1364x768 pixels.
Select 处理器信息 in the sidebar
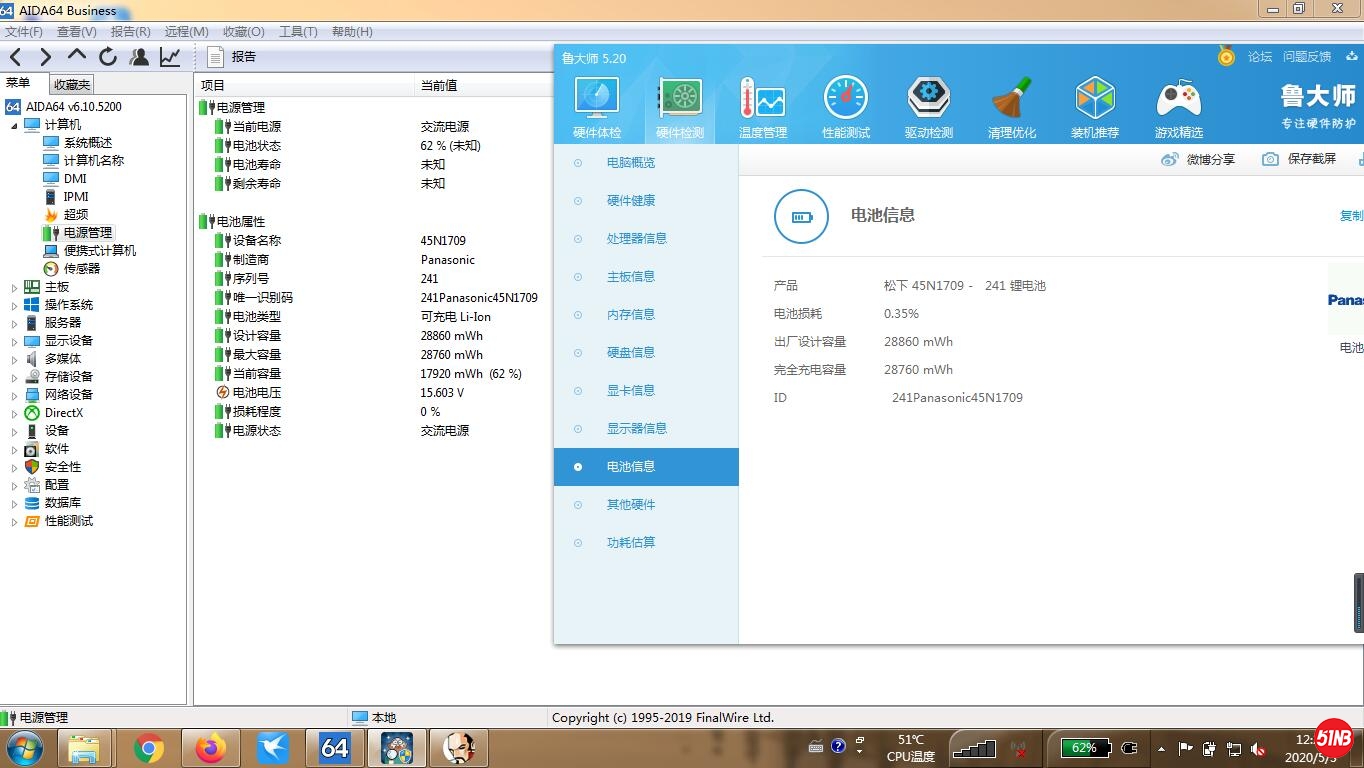[x=636, y=238]
